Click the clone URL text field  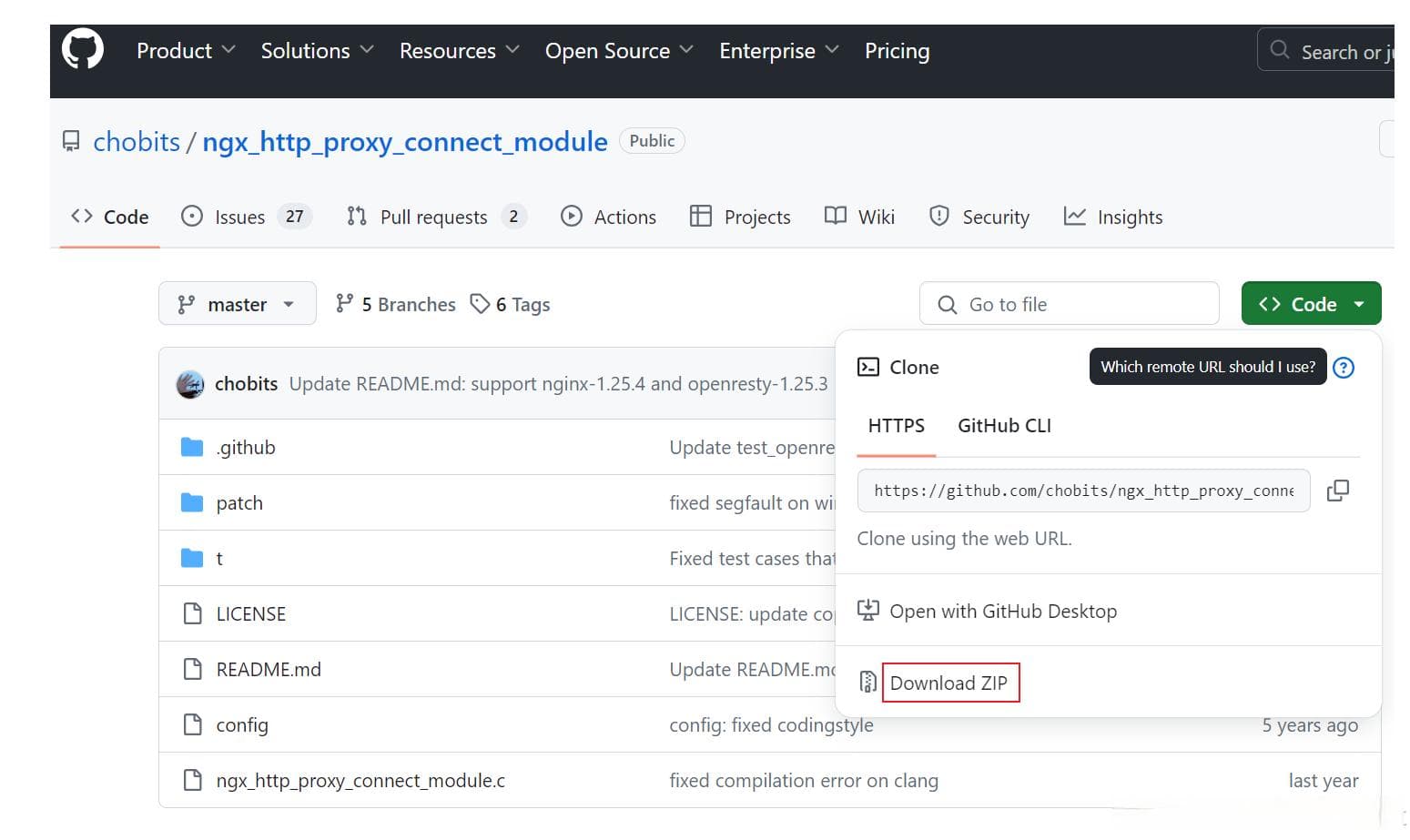(x=1083, y=491)
